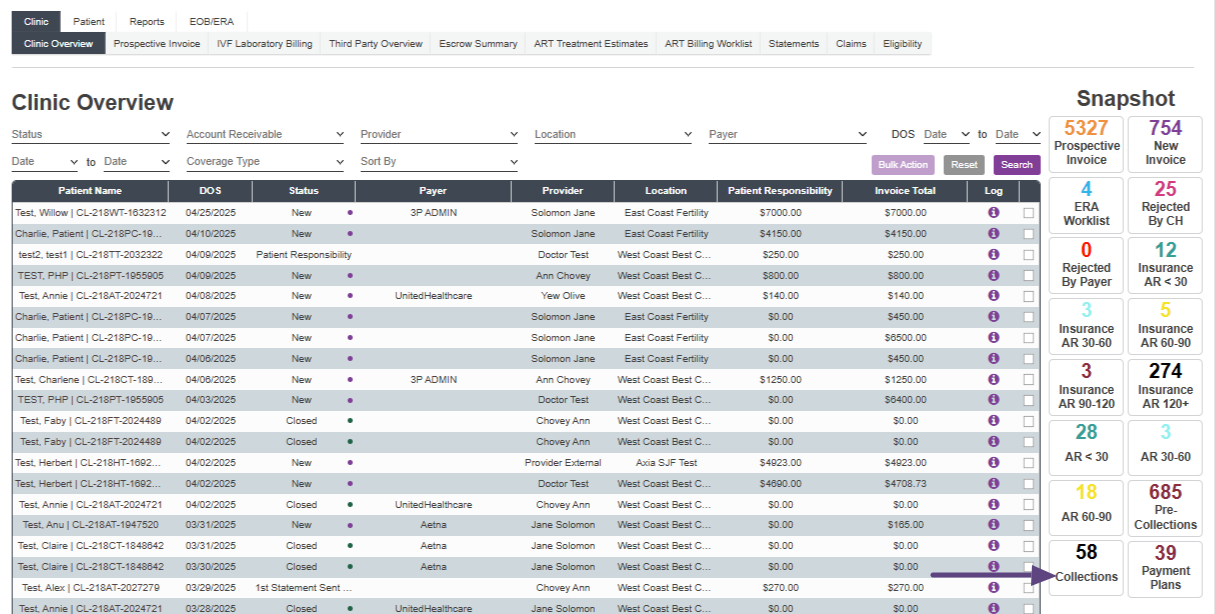Click log info icon for Test, Charlene row
The height and width of the screenshot is (614, 1215).
click(x=993, y=379)
